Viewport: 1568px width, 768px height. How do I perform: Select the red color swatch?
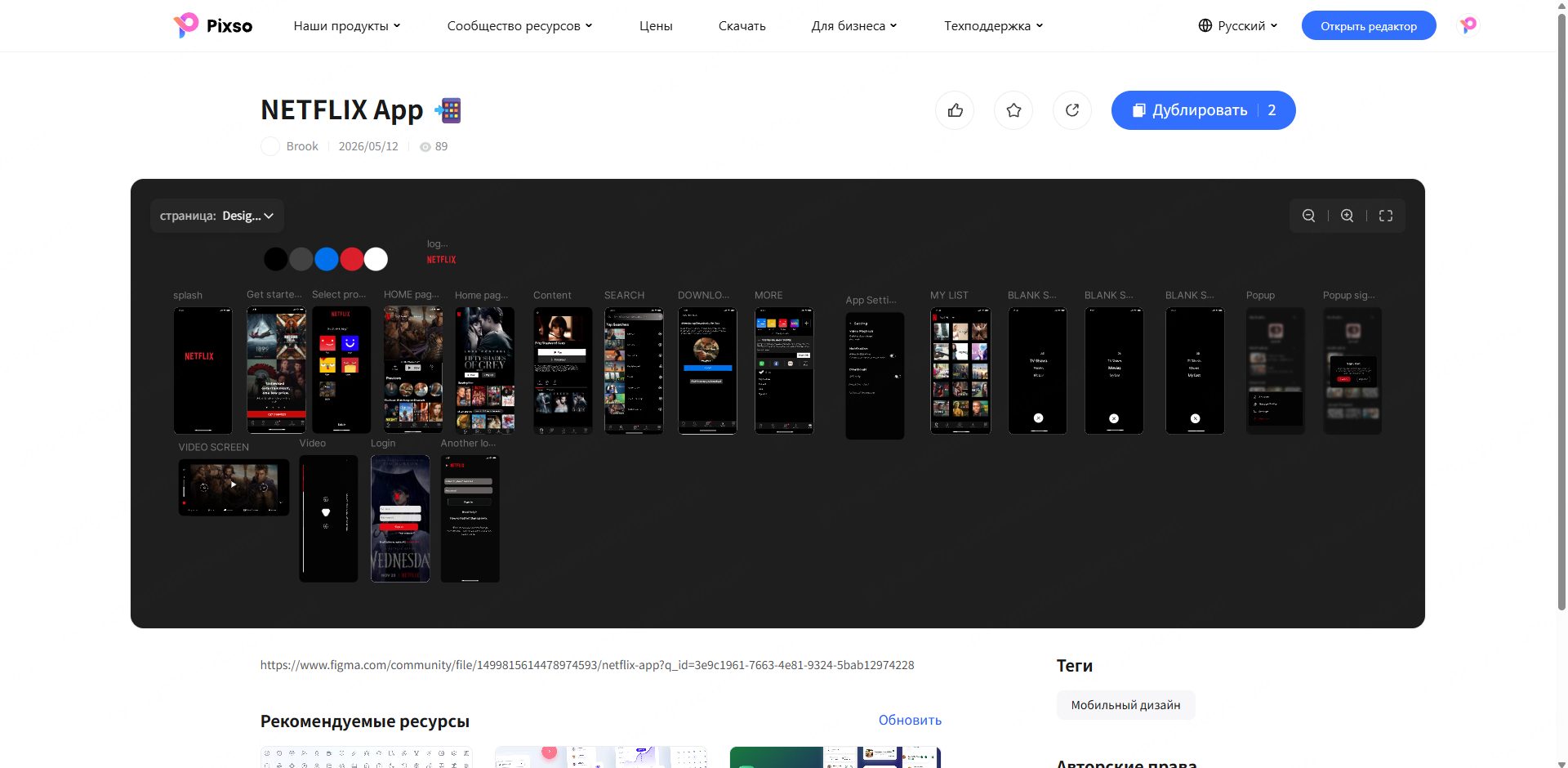352,259
